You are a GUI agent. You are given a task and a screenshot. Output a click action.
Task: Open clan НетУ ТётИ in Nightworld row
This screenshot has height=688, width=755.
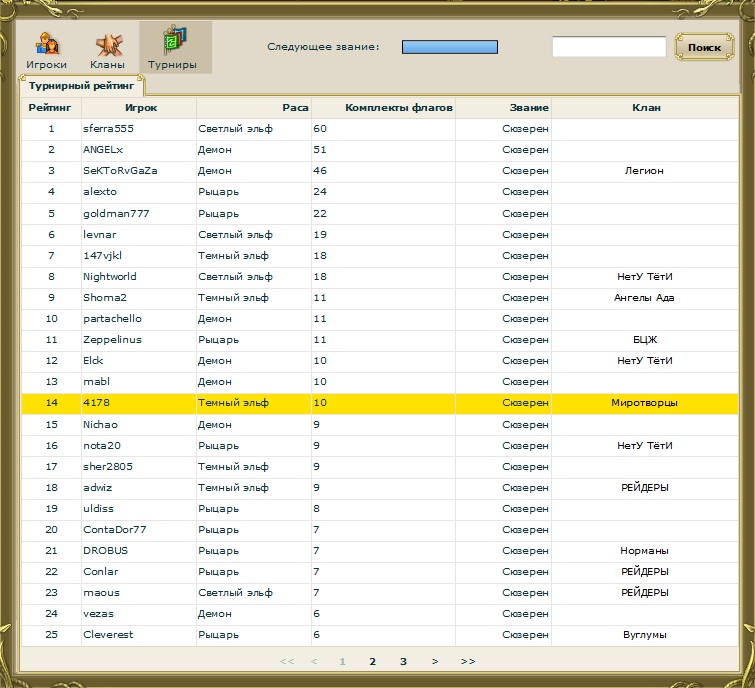pos(645,276)
